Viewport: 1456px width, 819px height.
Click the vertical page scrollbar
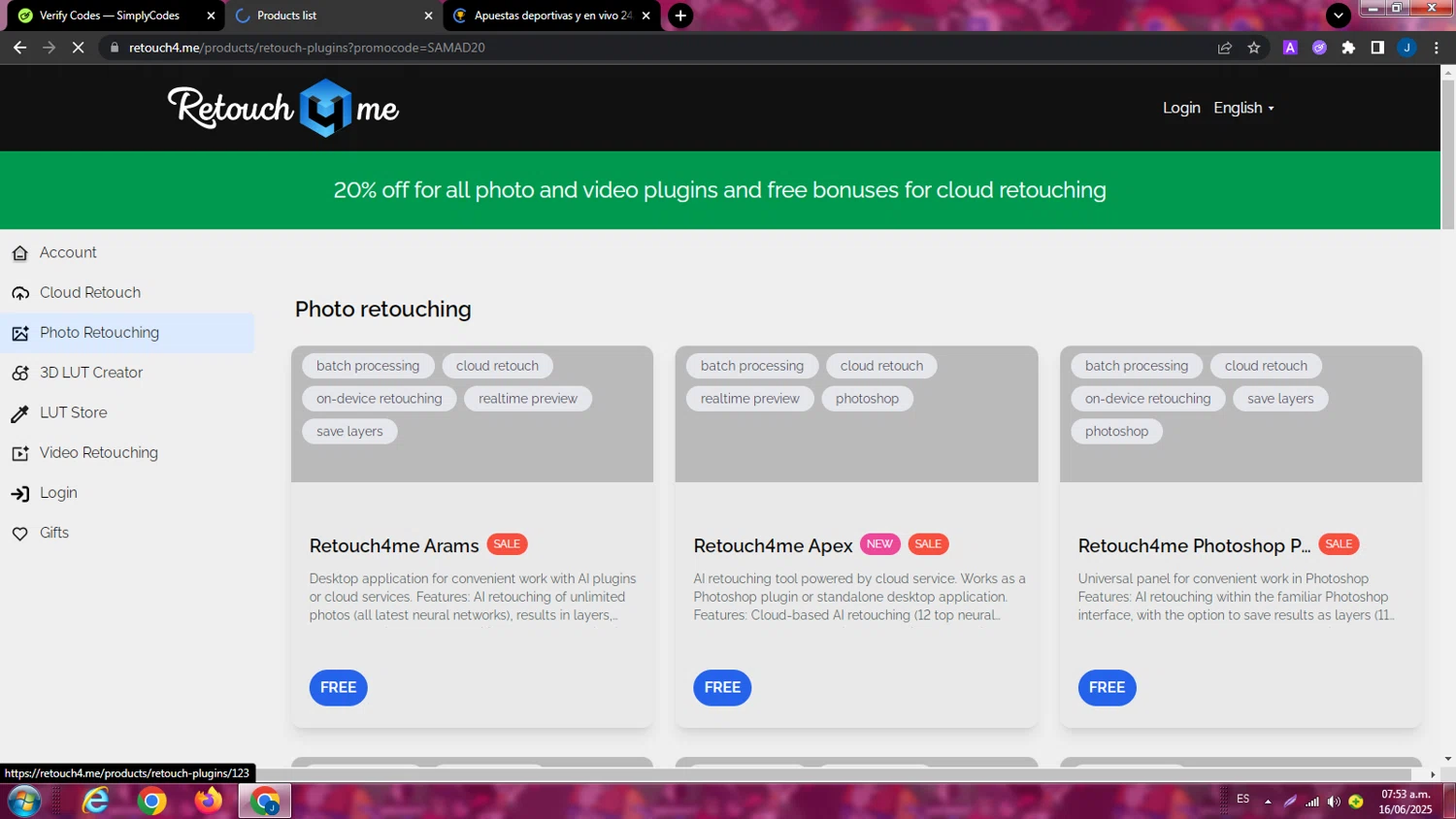[1448, 155]
